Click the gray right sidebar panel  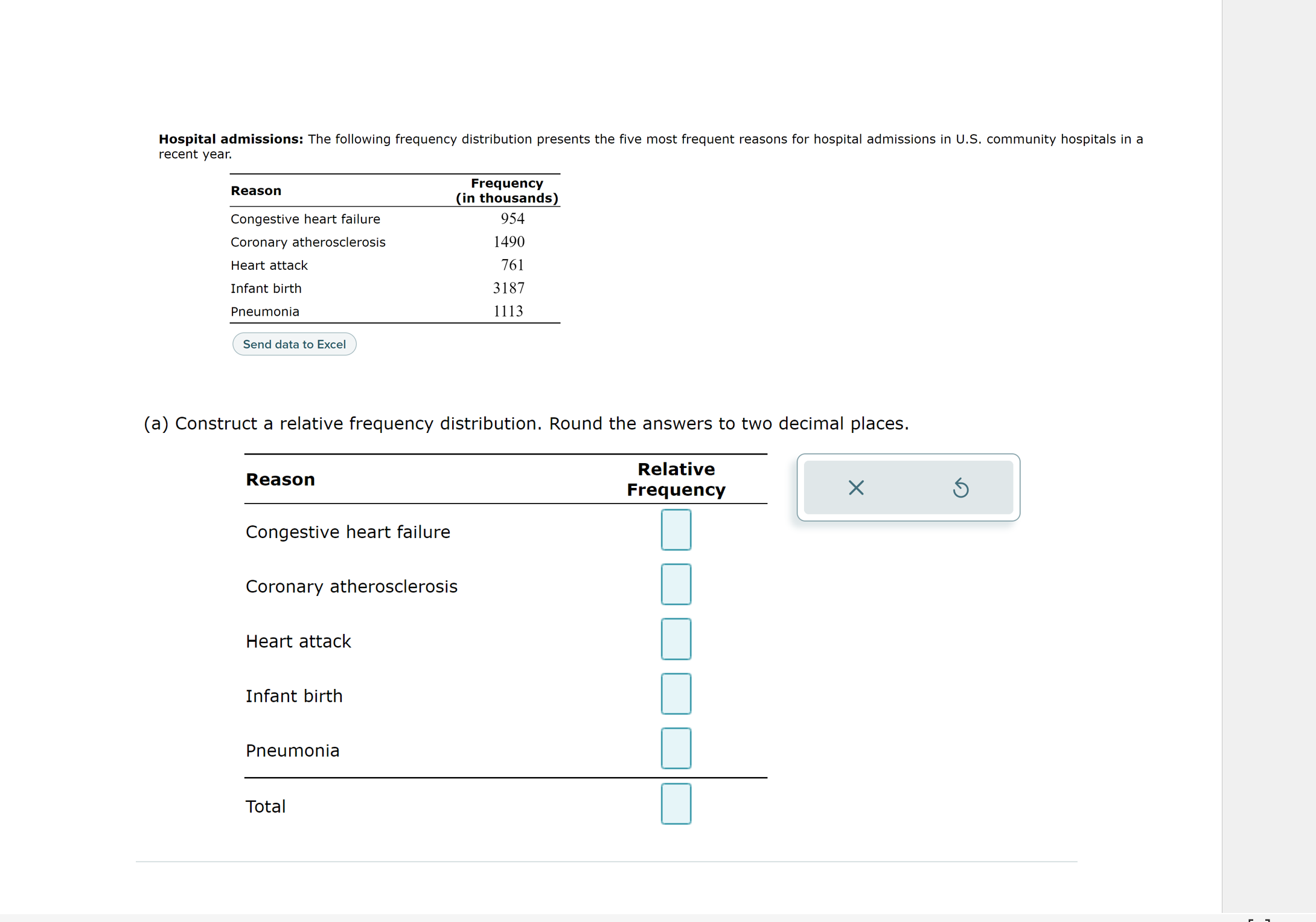coord(1268,423)
